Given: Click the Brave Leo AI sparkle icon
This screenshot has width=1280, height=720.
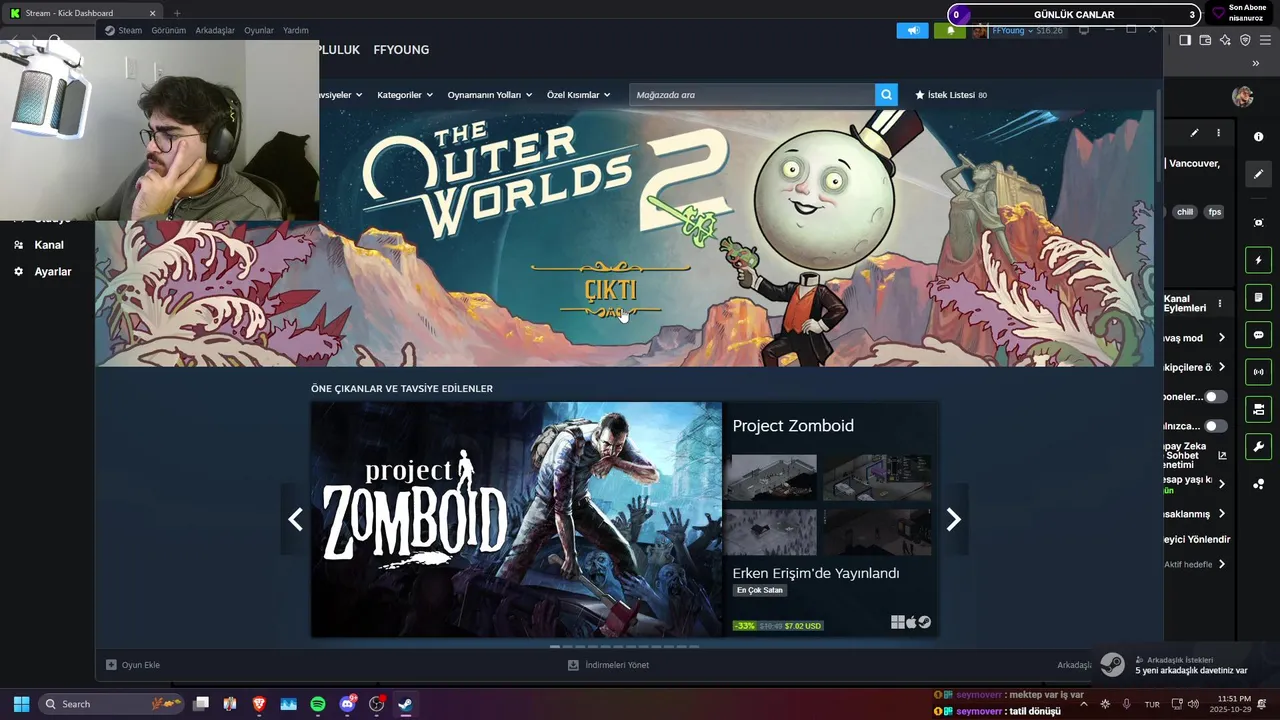Looking at the screenshot, I should 1225,40.
